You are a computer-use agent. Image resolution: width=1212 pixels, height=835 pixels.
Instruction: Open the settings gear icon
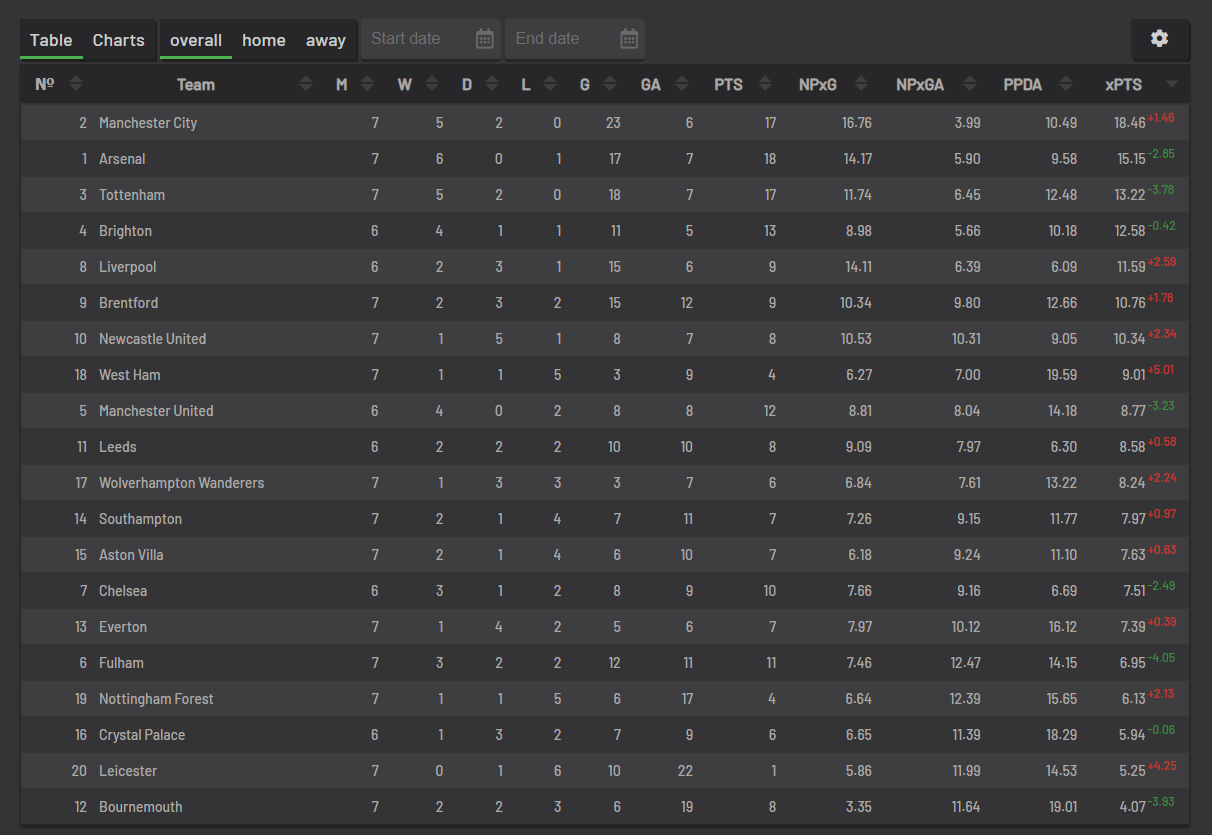pos(1159,38)
